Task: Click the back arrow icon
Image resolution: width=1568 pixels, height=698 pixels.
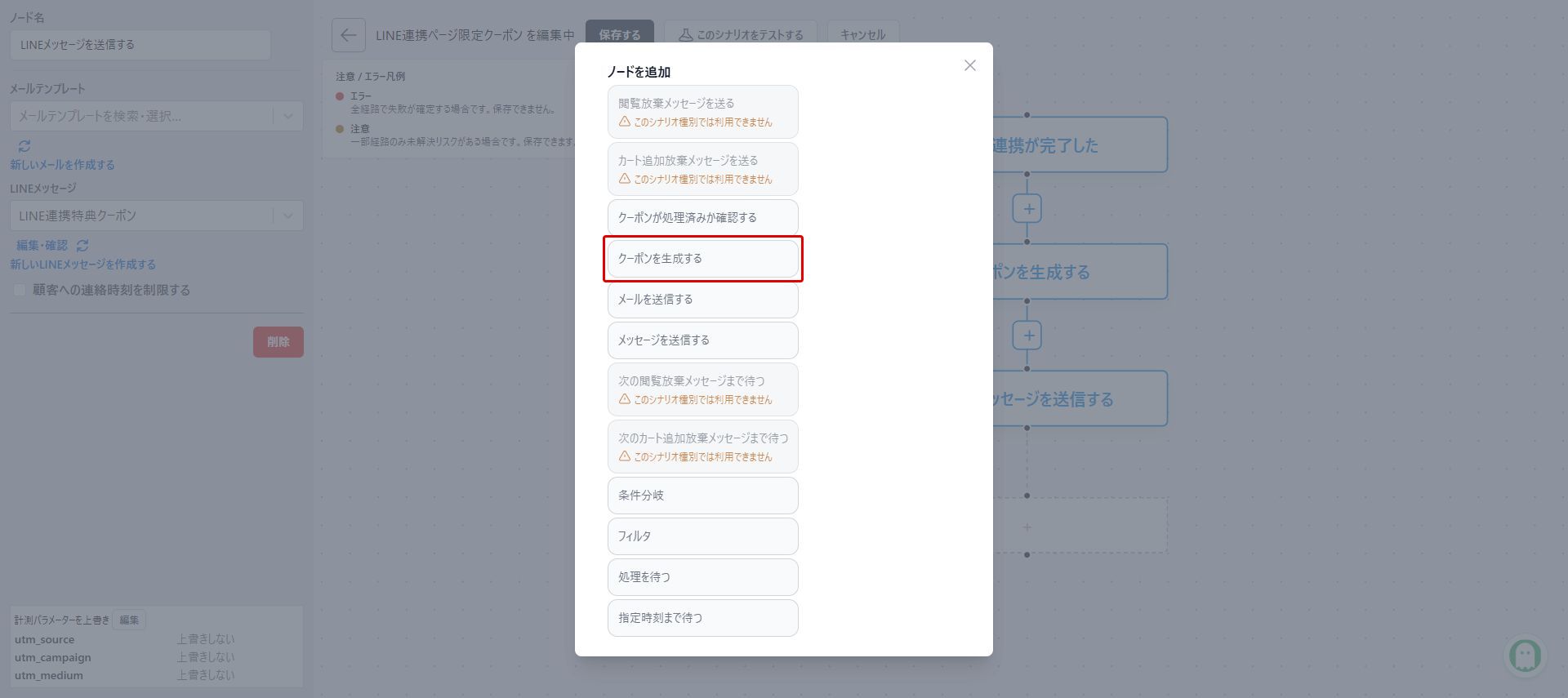Action: (348, 35)
